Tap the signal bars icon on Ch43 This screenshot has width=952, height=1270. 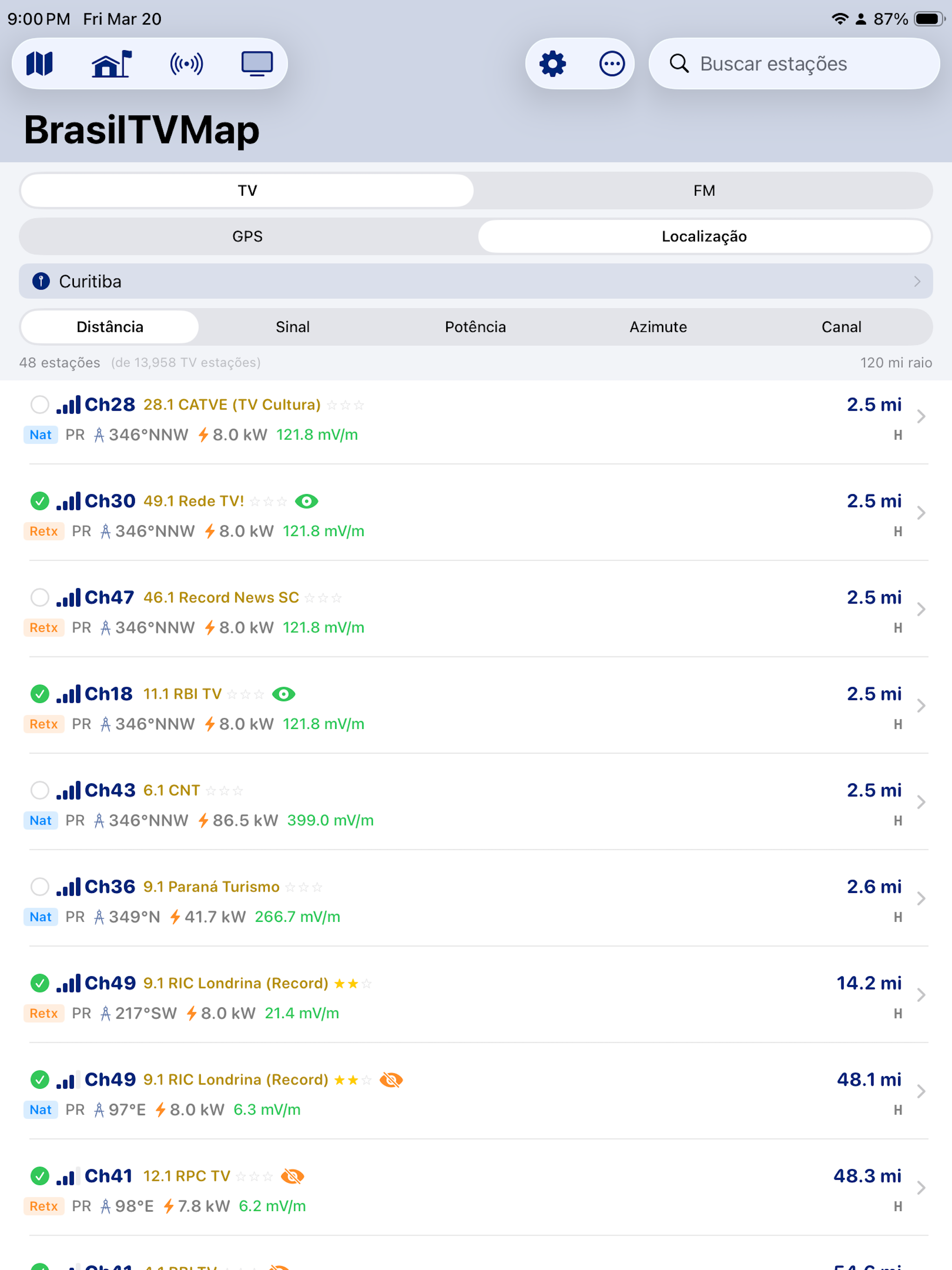pyautogui.click(x=68, y=791)
